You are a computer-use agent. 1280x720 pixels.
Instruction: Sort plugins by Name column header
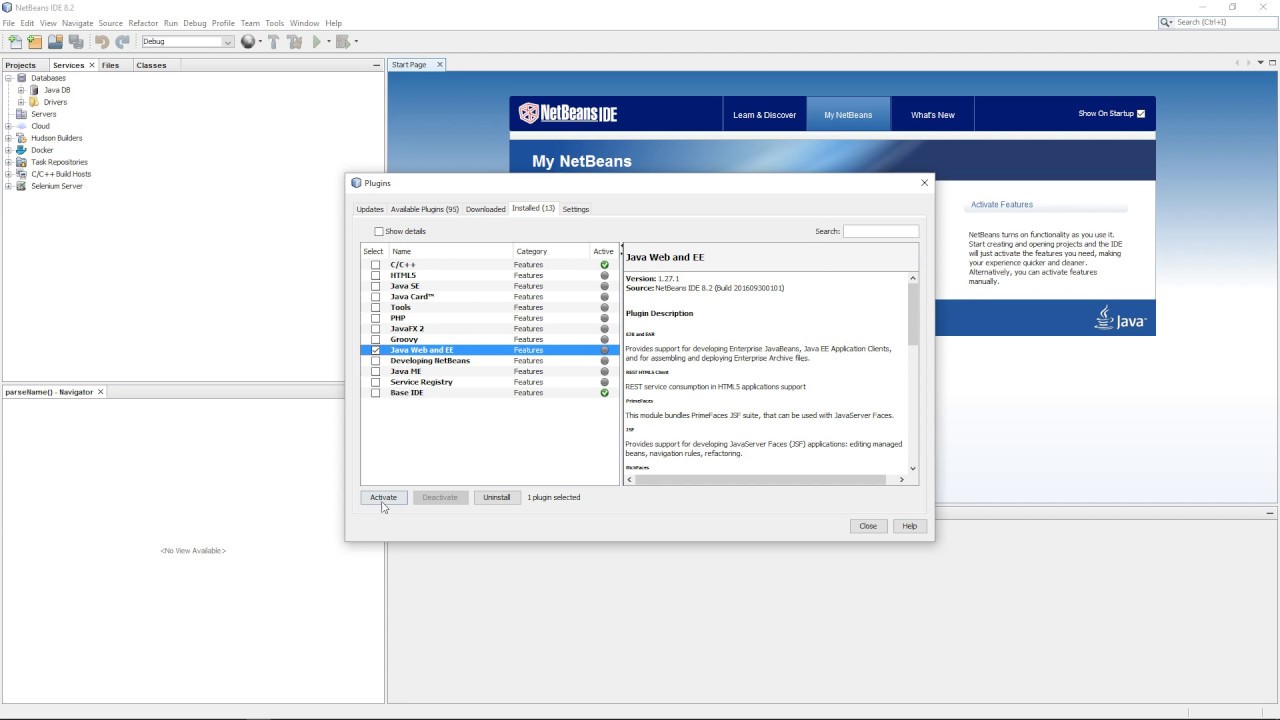point(450,252)
